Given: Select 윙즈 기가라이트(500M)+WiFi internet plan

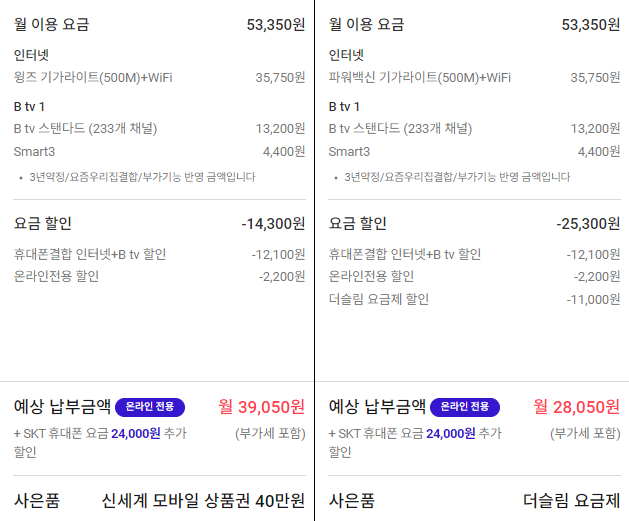Looking at the screenshot, I should [x=93, y=77].
